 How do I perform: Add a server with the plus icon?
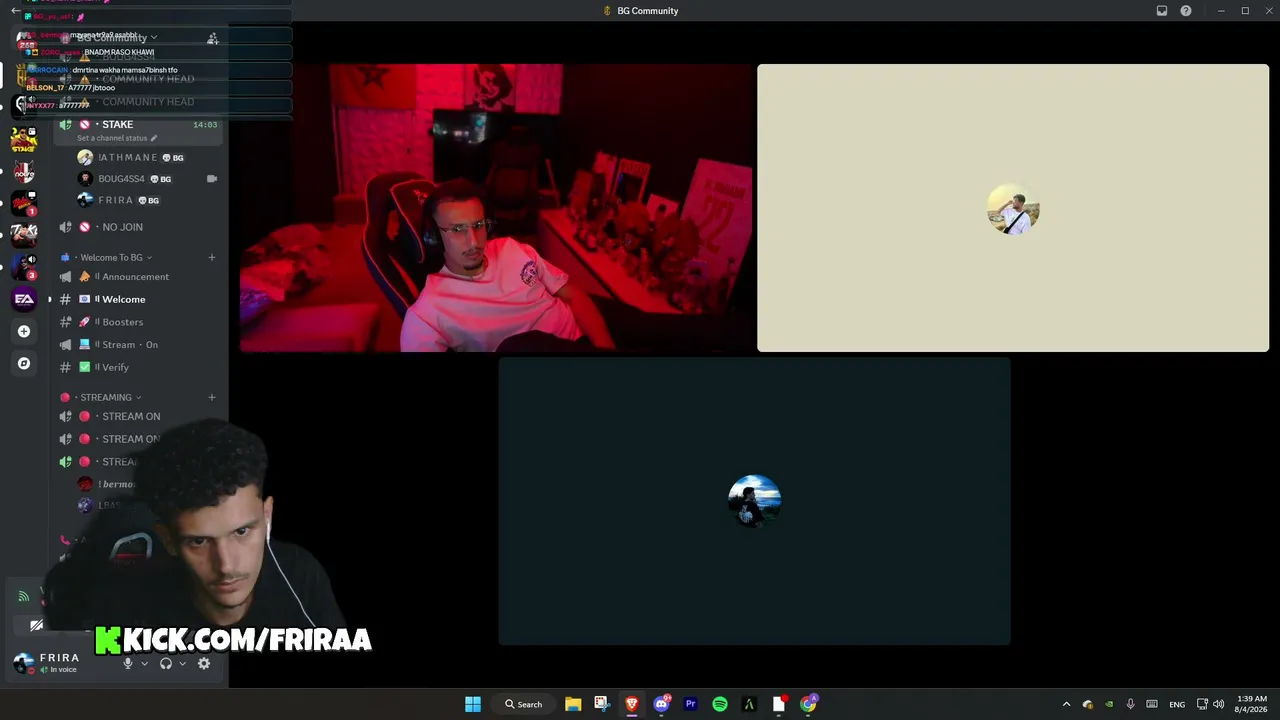(24, 331)
